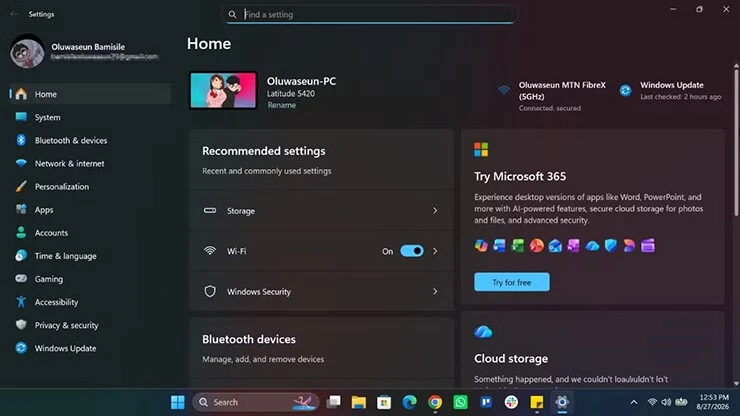740x416 pixels.
Task: Open Windows Update from the sidebar
Action: click(90, 348)
